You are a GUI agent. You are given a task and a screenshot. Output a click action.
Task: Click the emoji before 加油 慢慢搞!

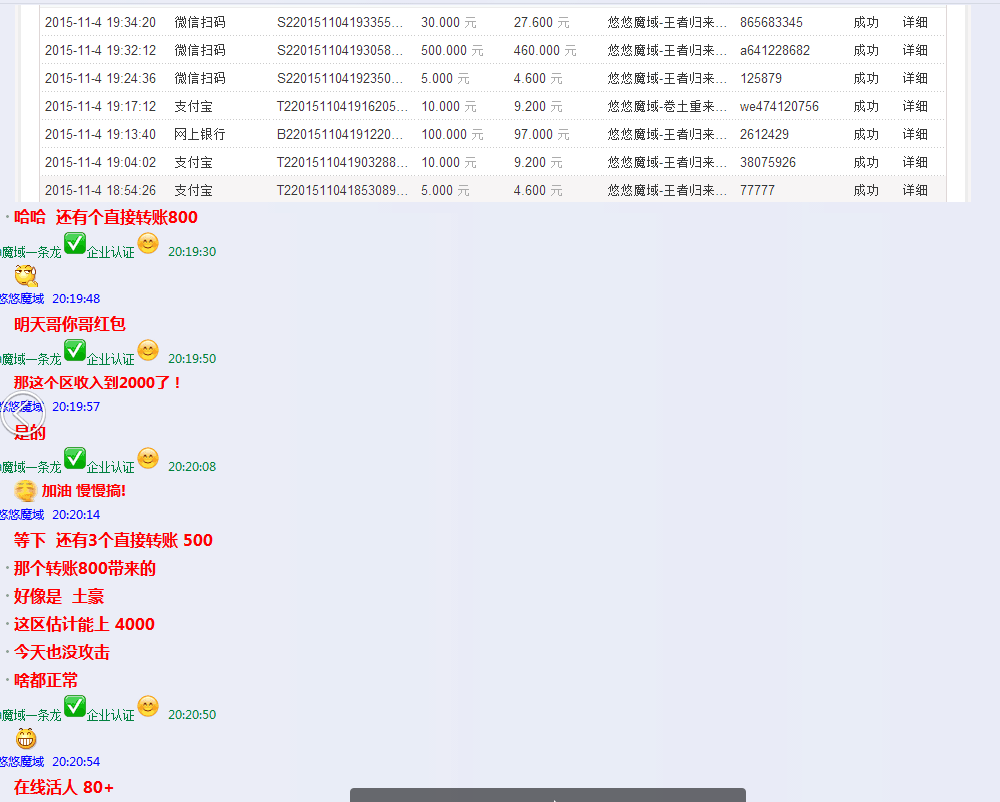(x=26, y=491)
